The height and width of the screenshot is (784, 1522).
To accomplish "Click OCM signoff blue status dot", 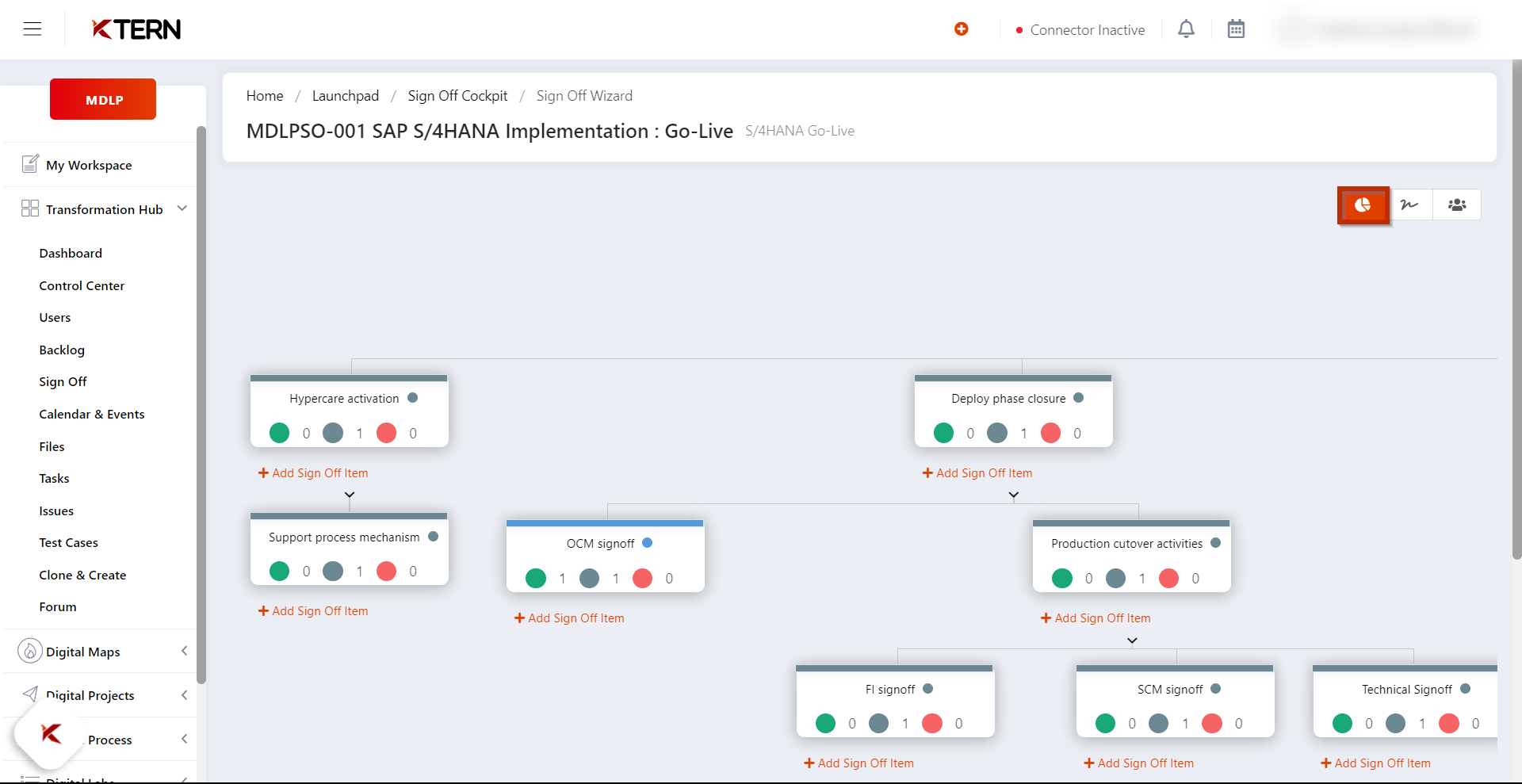I will tap(648, 543).
